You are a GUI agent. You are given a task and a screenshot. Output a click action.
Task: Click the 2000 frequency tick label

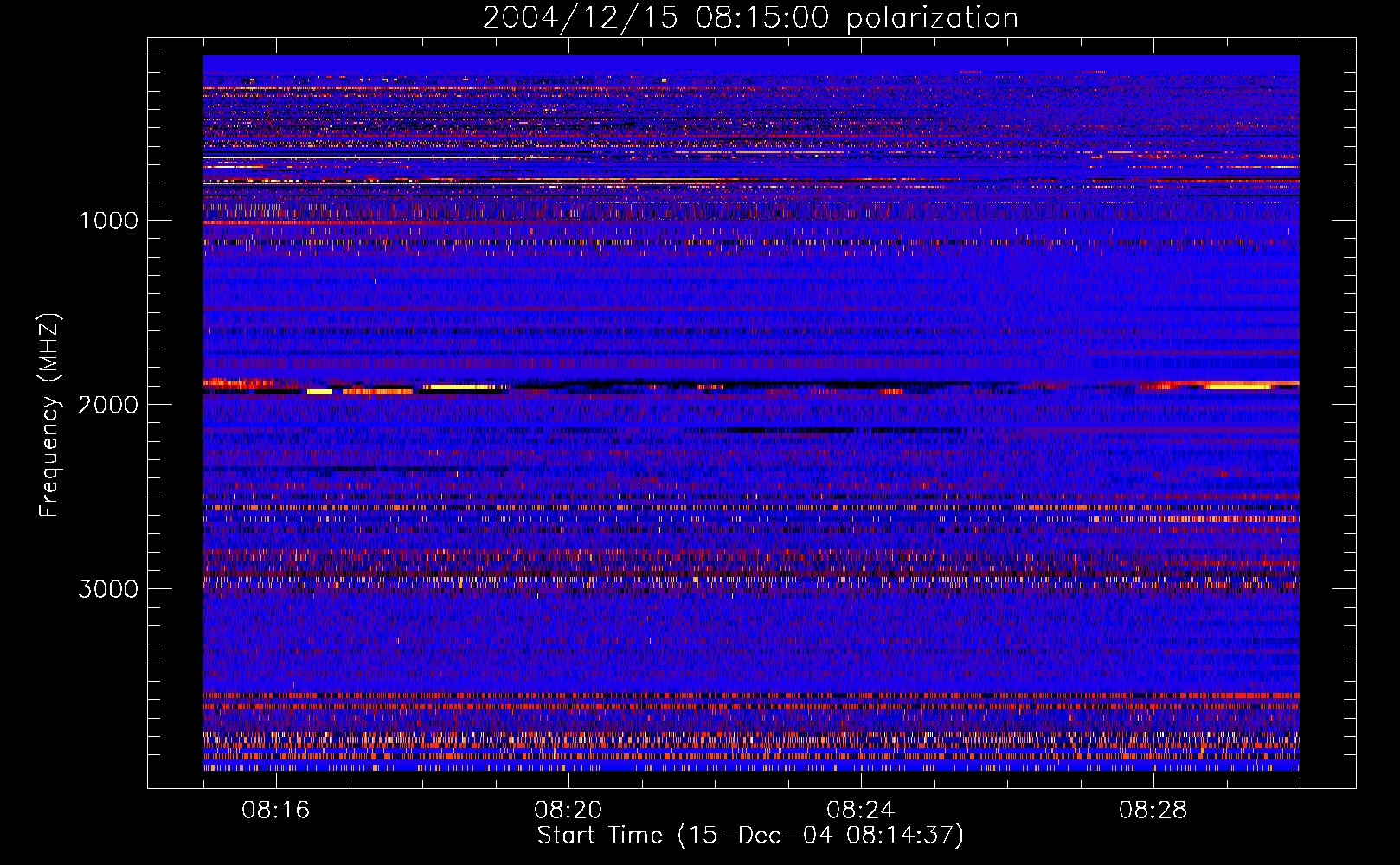click(x=108, y=405)
